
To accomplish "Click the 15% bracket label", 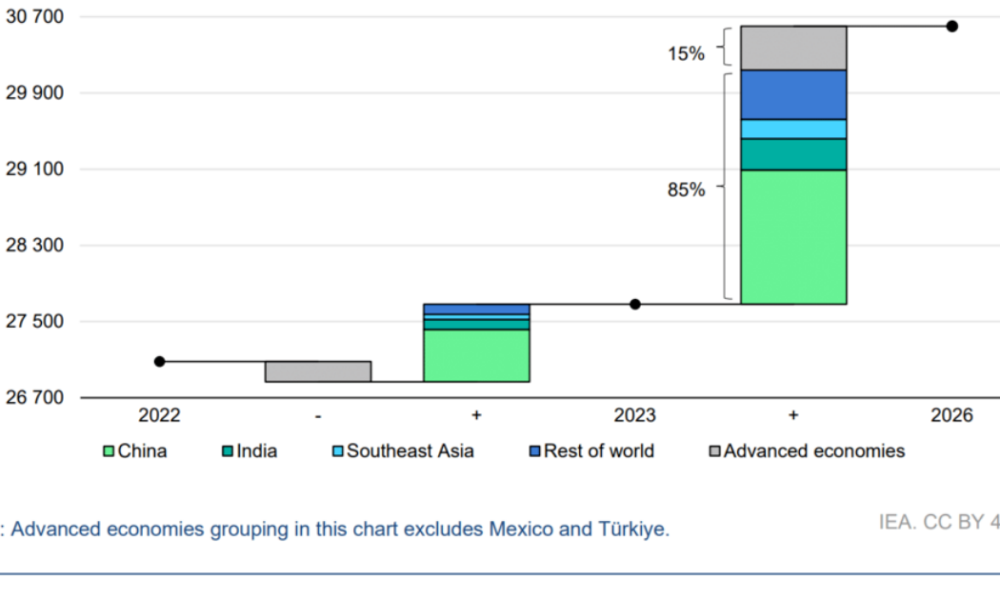I will click(686, 53).
